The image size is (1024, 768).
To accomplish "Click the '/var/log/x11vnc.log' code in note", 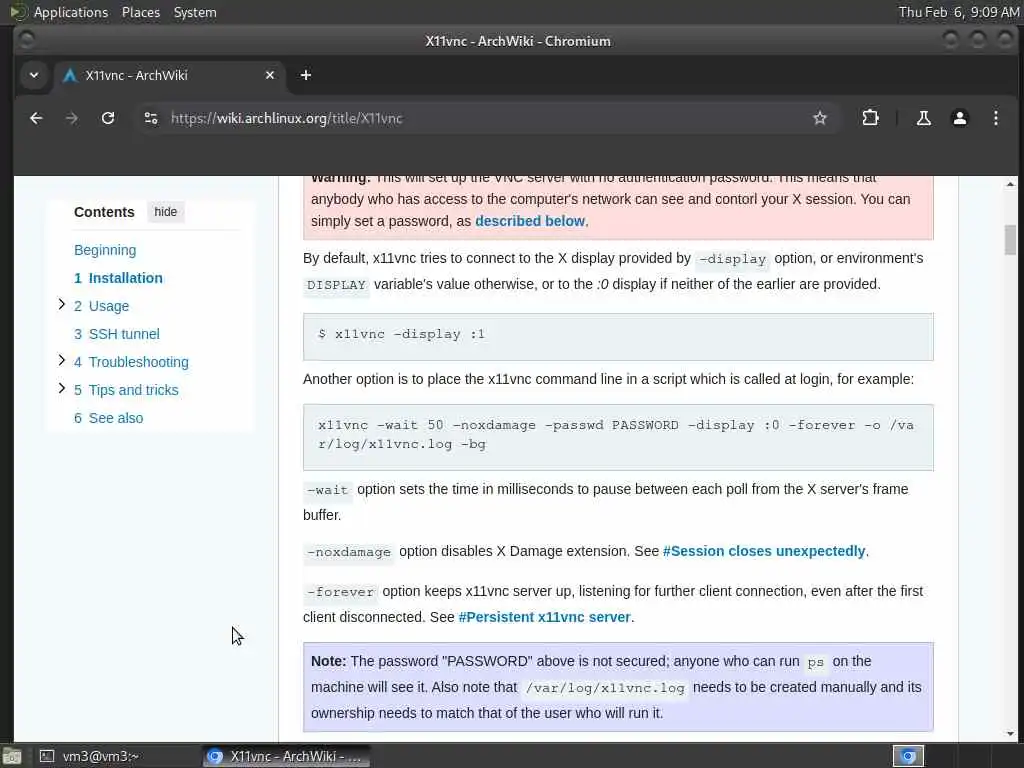I will coord(605,688).
